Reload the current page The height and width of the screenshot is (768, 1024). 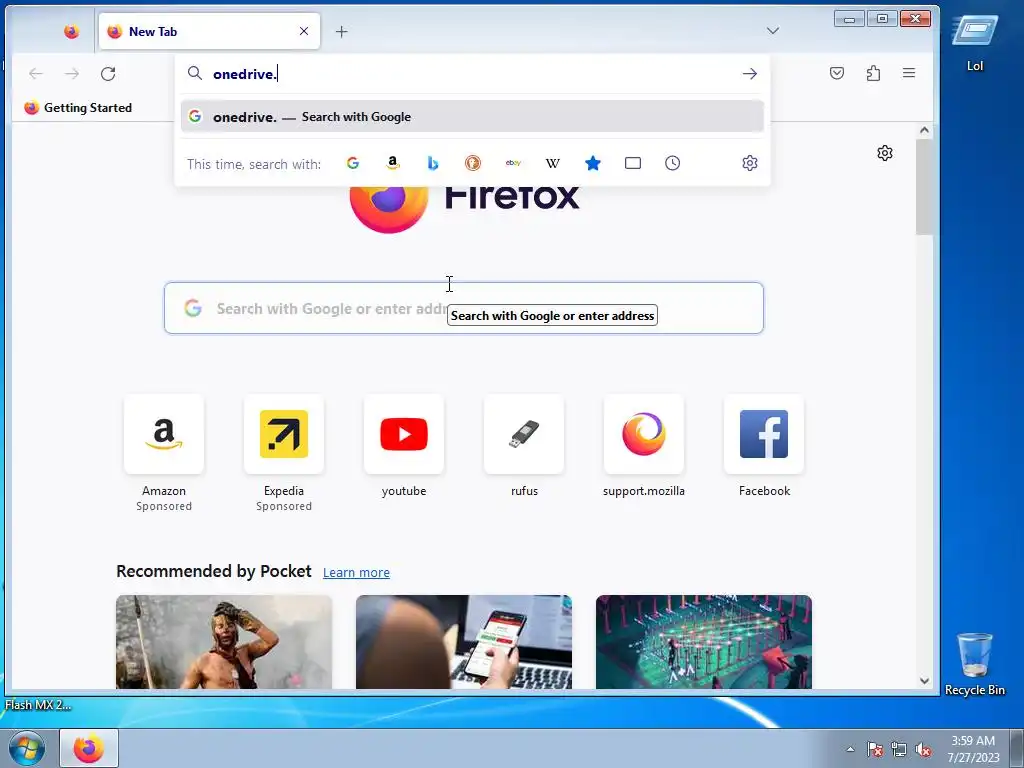point(108,74)
